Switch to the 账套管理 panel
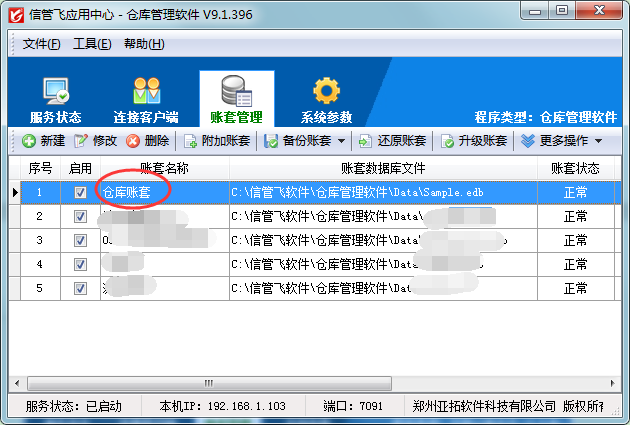630x425 pixels. point(236,100)
